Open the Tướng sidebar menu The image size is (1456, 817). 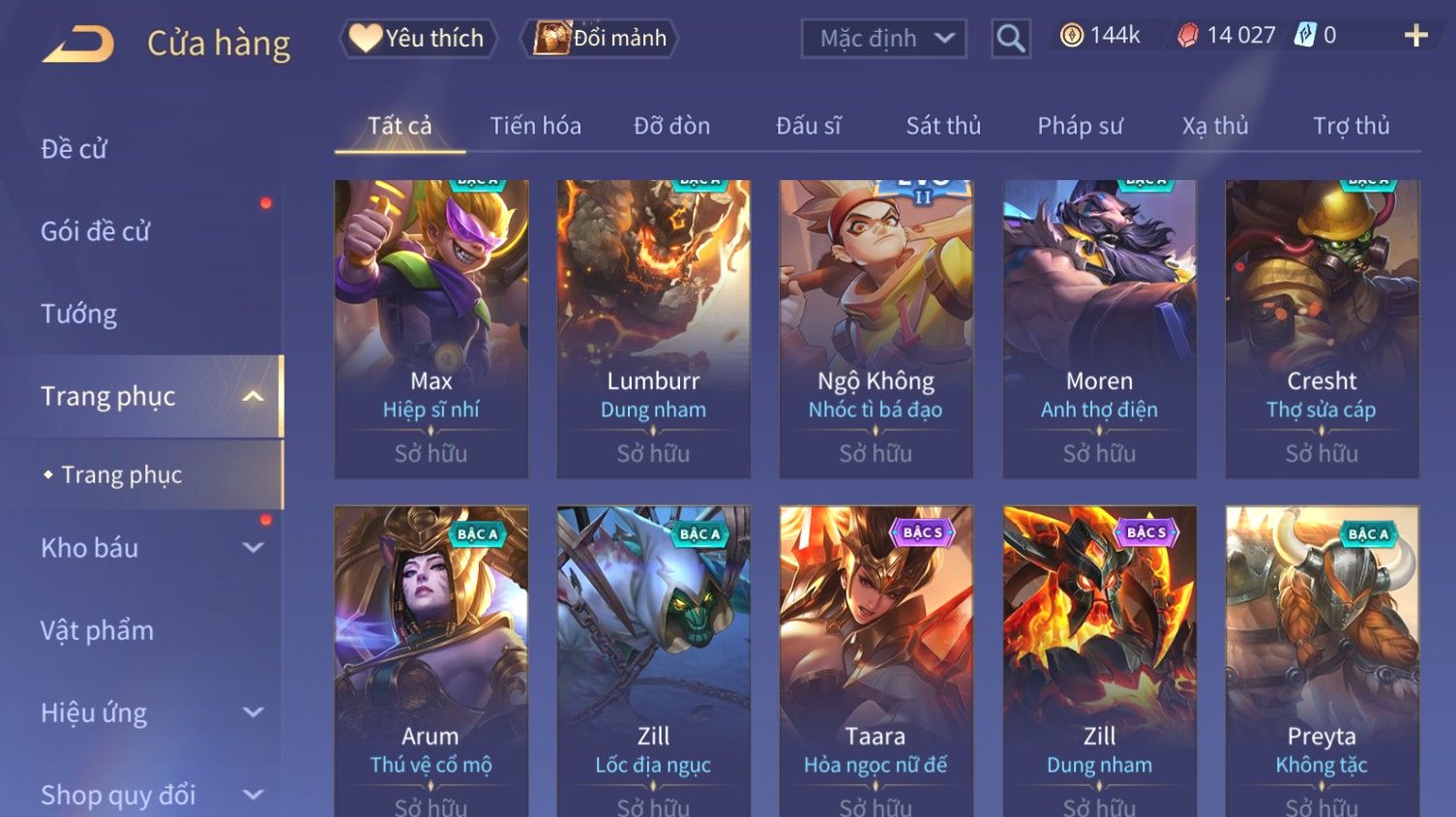(x=79, y=314)
